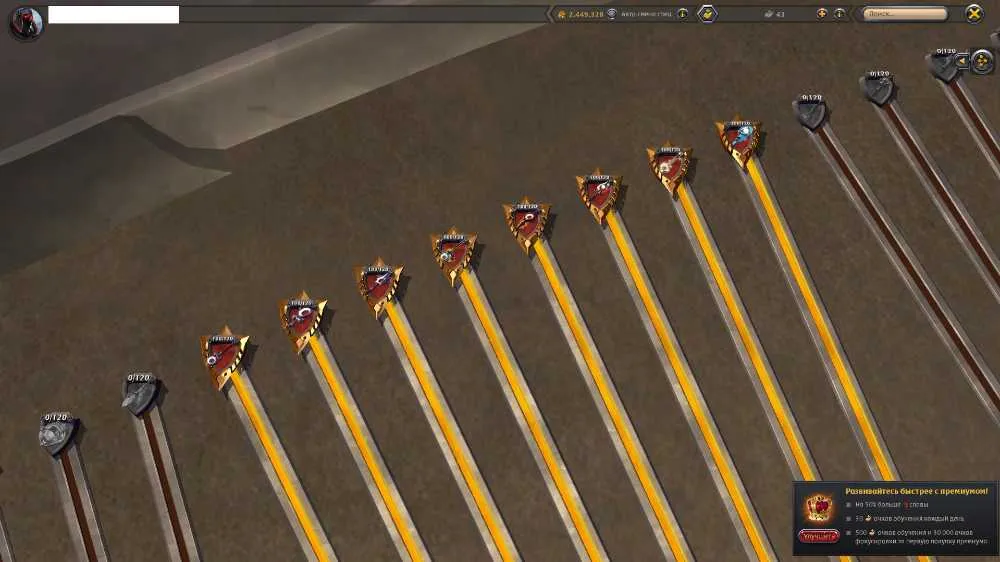Click the hexagonal gold badge icon
This screenshot has width=1000, height=562.
click(x=707, y=13)
